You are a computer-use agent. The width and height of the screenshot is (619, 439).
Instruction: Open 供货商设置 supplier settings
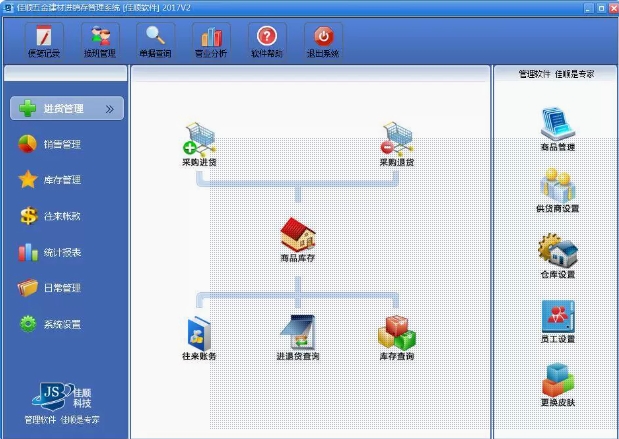tap(558, 191)
